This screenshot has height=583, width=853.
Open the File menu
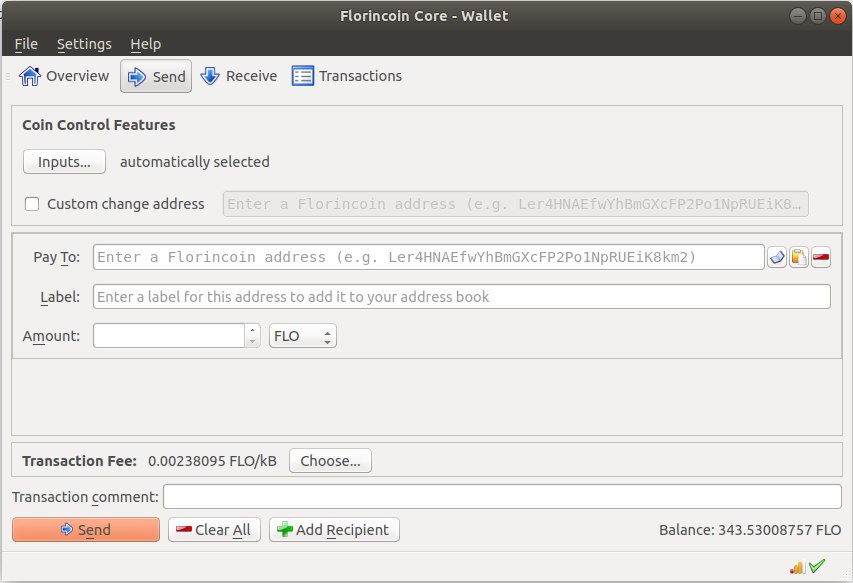pyautogui.click(x=26, y=44)
